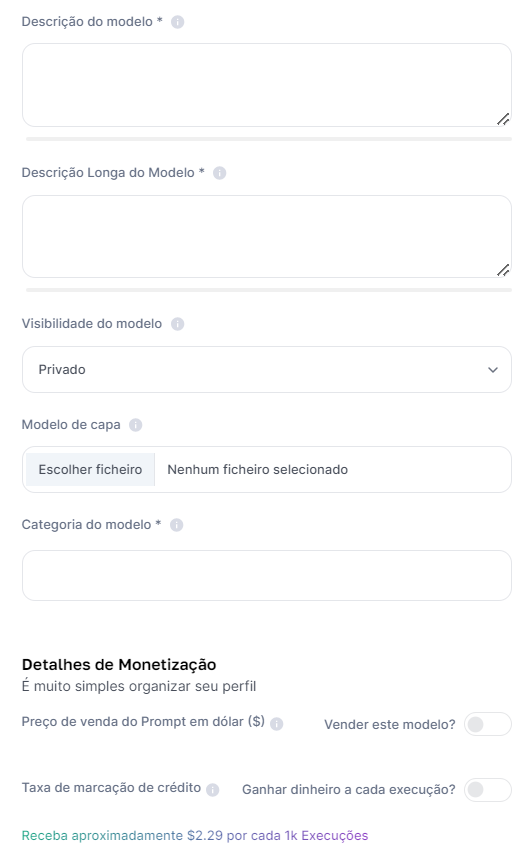Show info for Categoria do modelo

point(176,525)
